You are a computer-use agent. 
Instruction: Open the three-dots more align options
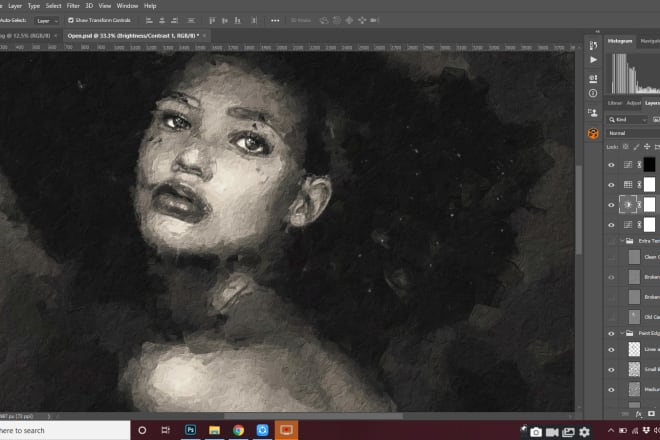click(x=275, y=20)
